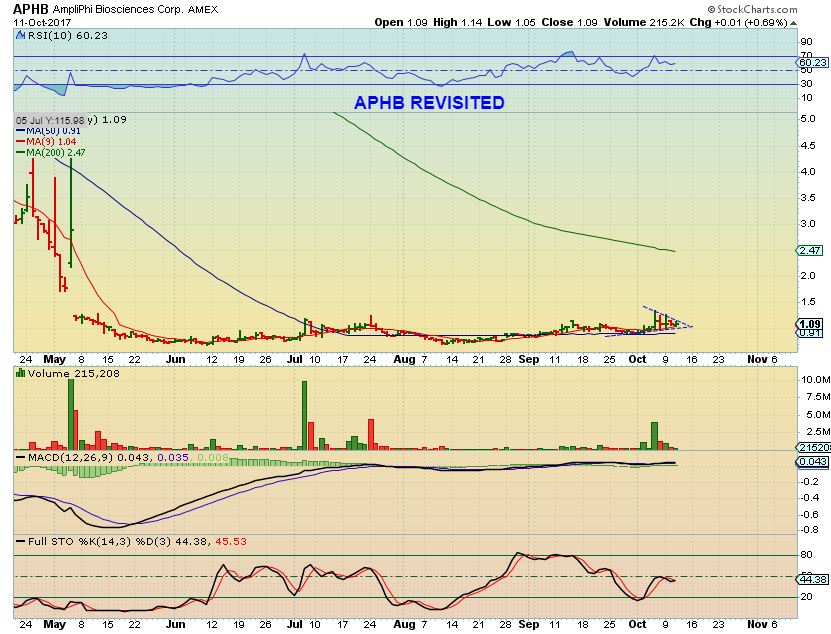Screen dimensions: 831x634
Task: Click the 60.23 RSI value tag on right axis
Action: coord(812,63)
